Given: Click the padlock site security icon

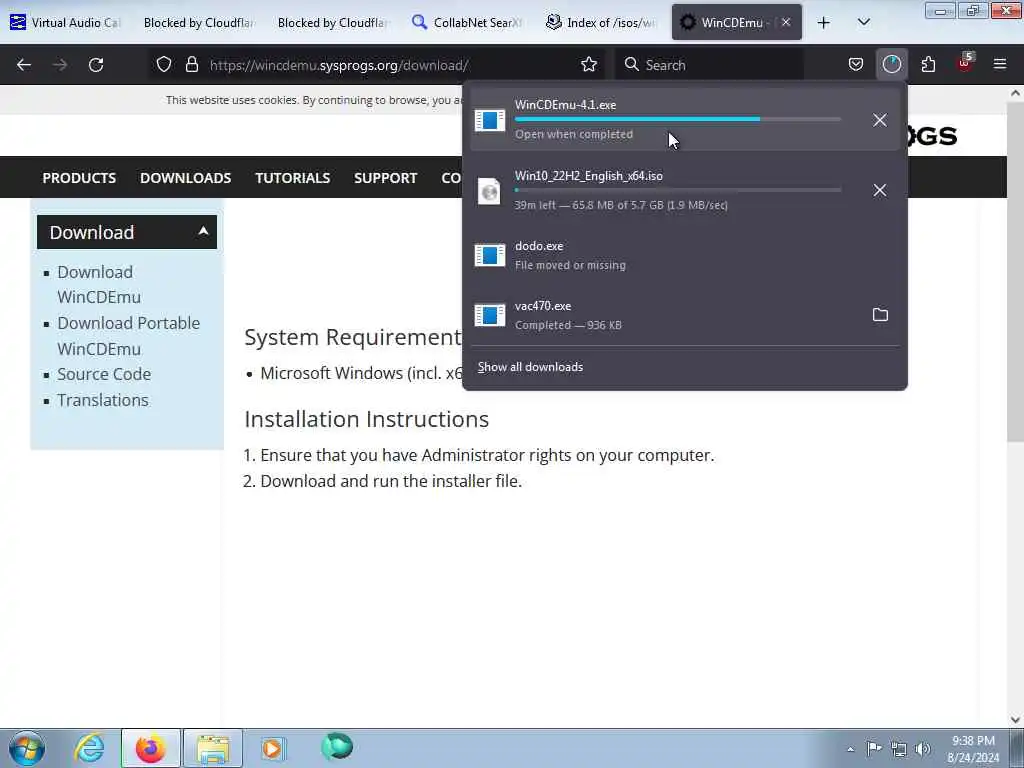Looking at the screenshot, I should pyautogui.click(x=191, y=65).
